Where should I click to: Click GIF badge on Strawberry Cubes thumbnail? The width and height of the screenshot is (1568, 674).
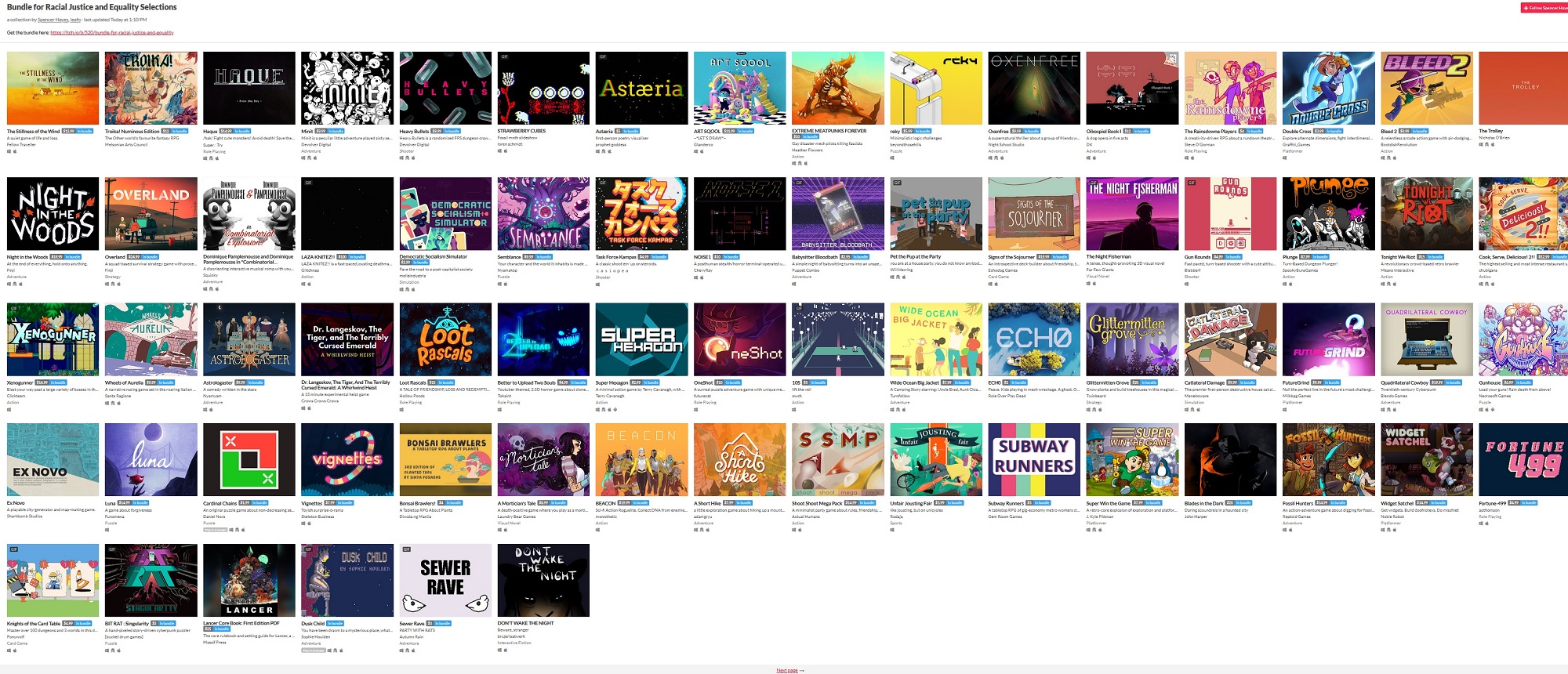tap(504, 56)
